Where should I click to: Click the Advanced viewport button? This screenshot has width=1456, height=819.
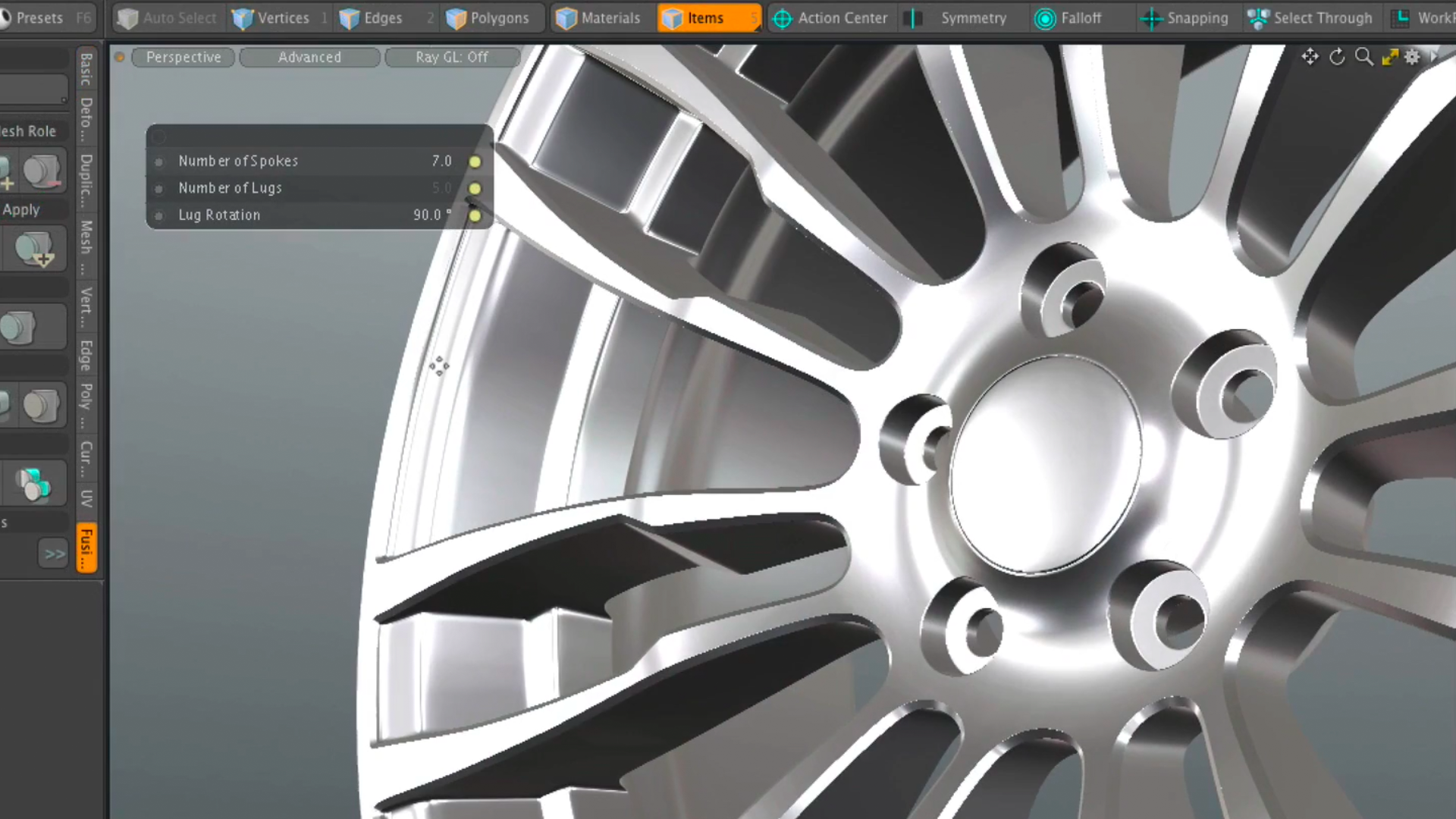coord(309,57)
